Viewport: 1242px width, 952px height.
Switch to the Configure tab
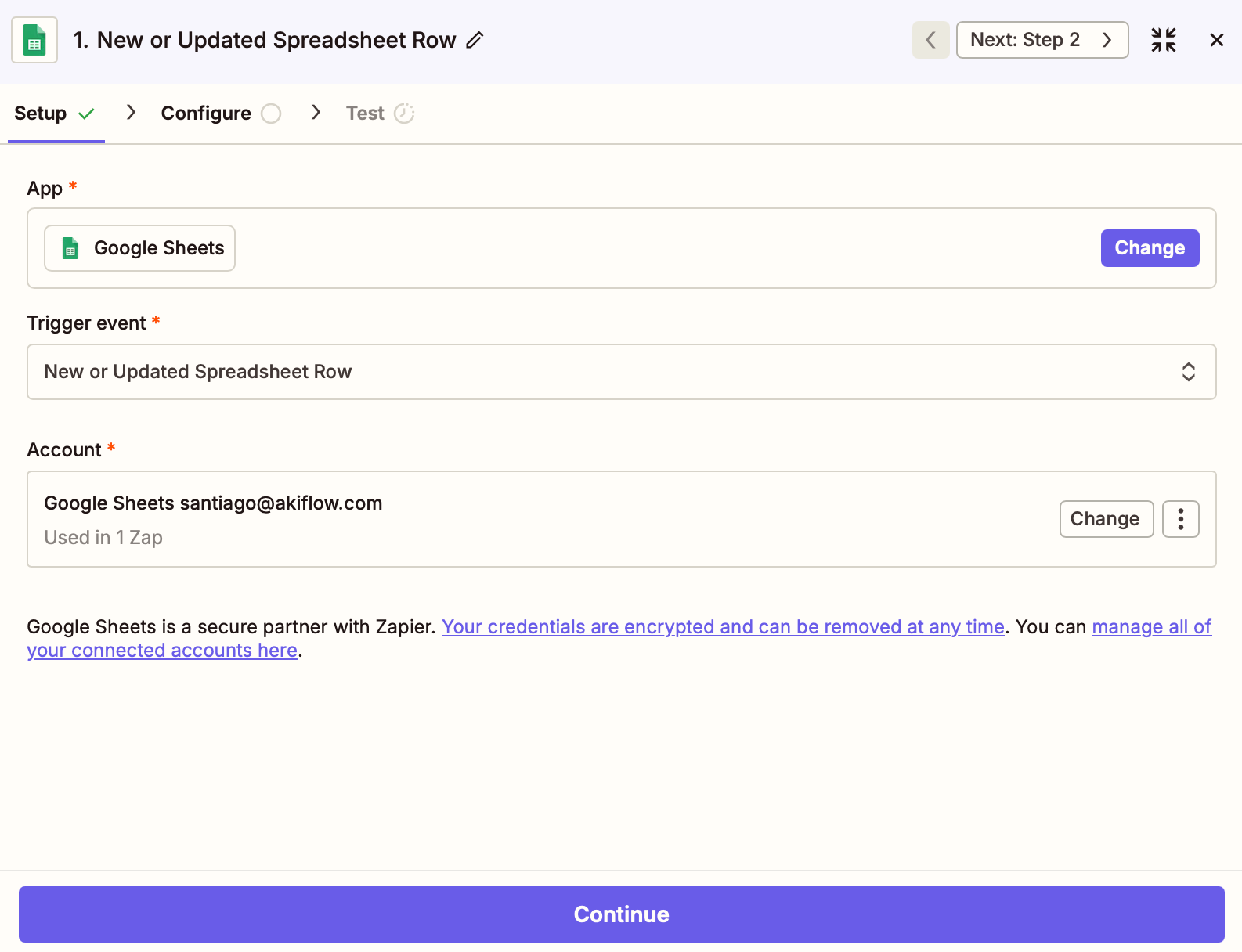coord(221,114)
